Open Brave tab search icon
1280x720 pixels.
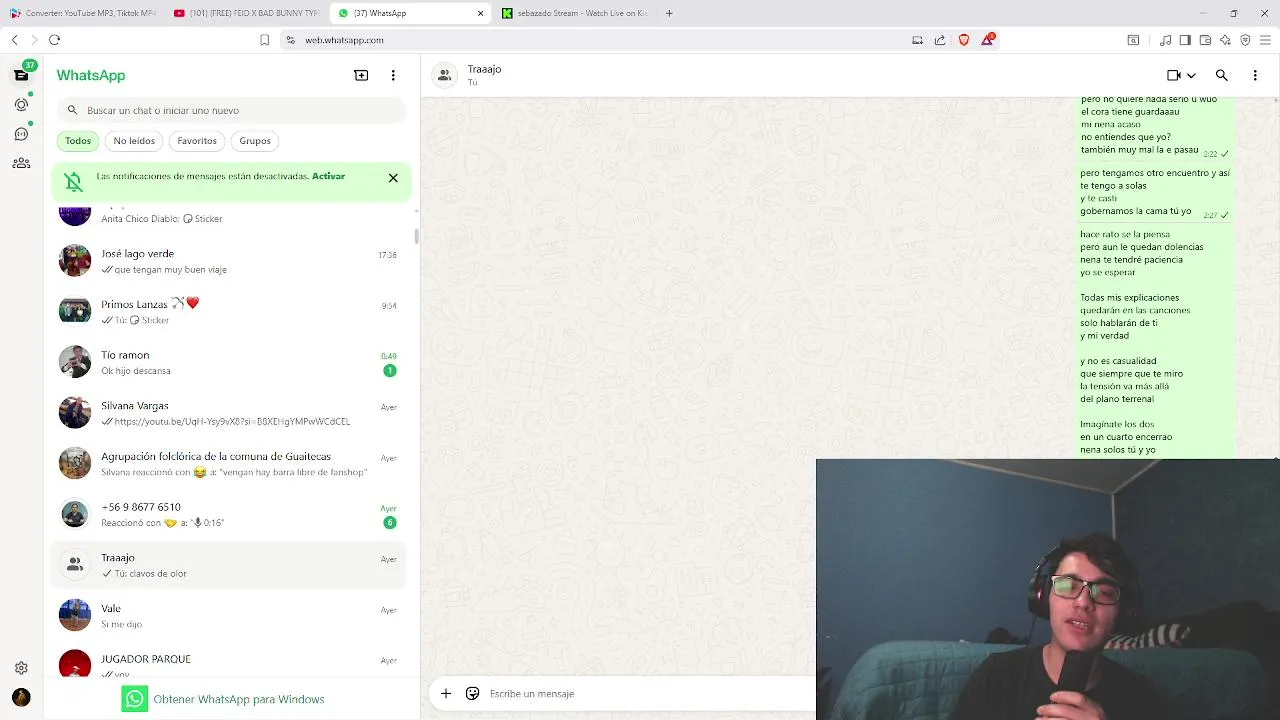[x=1133, y=40]
